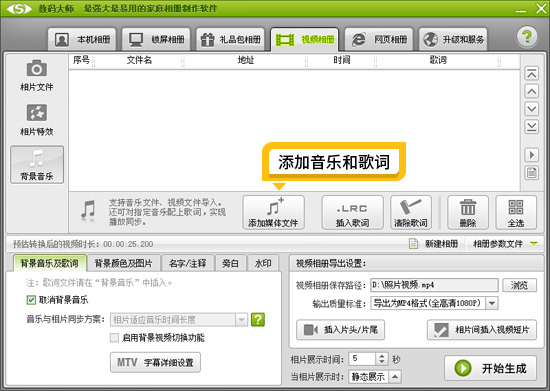Select the 背景音乐 sidebar item
Image resolution: width=550 pixels, height=391 pixels.
(37, 164)
